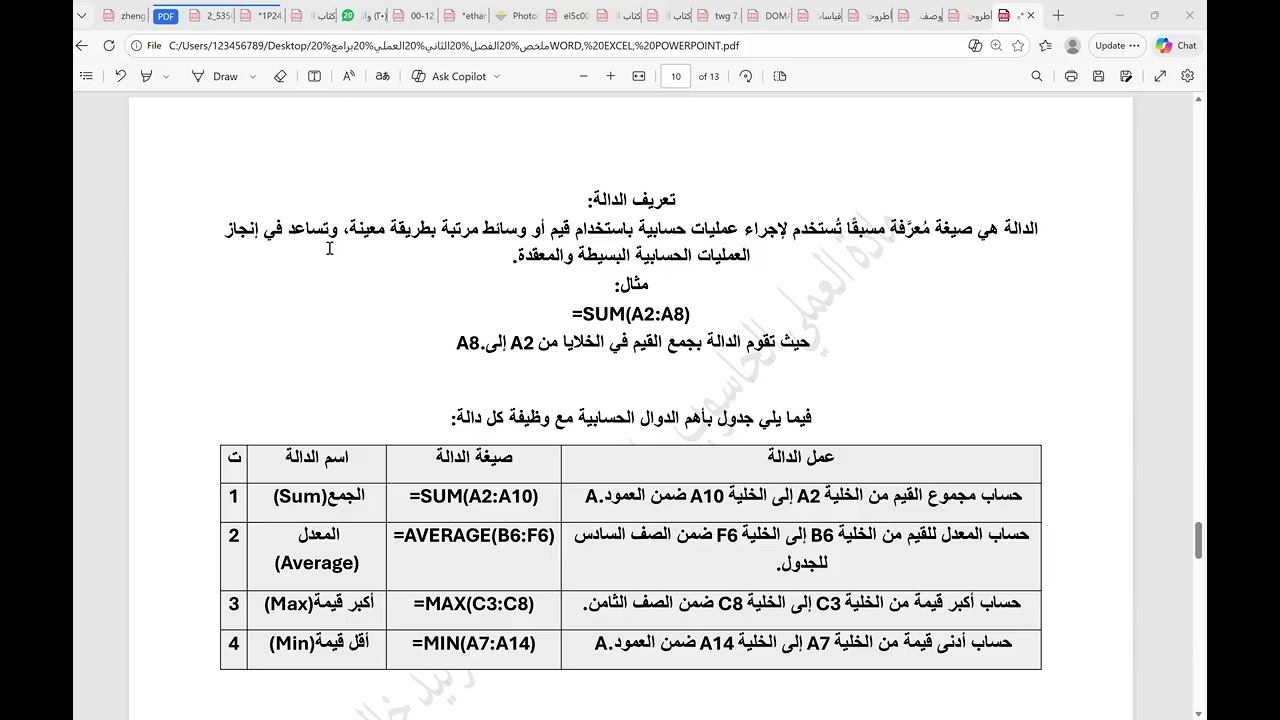Open the PDF table of contents panel
Image resolution: width=1280 pixels, height=720 pixels.
coord(86,76)
